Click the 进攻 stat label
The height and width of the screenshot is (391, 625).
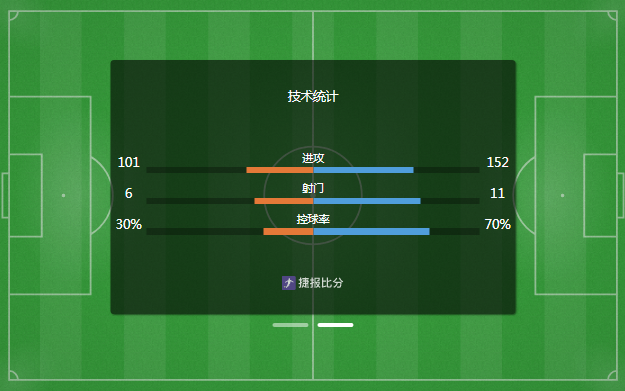coord(313,158)
